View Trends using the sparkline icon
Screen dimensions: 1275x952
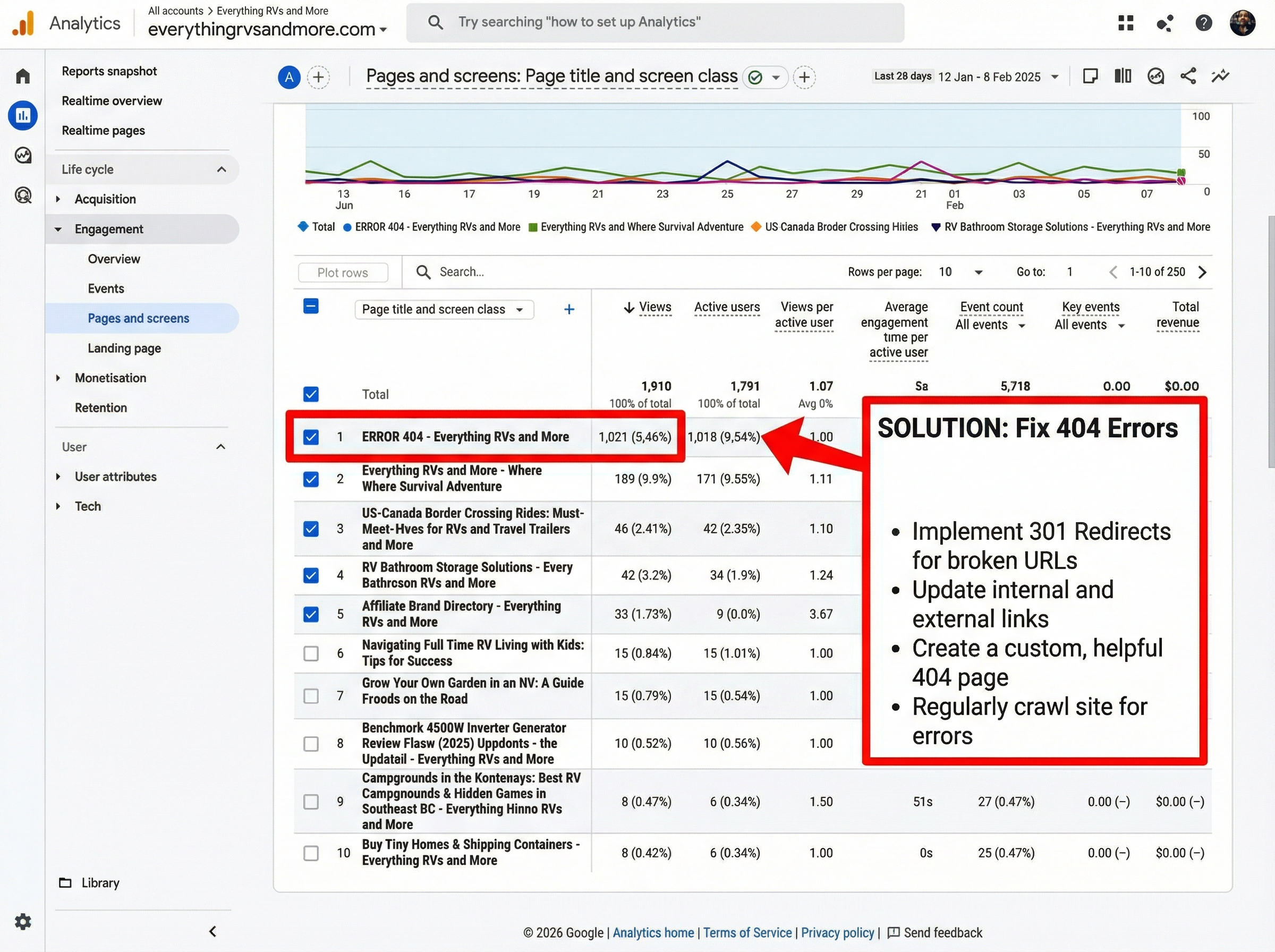pos(1220,75)
